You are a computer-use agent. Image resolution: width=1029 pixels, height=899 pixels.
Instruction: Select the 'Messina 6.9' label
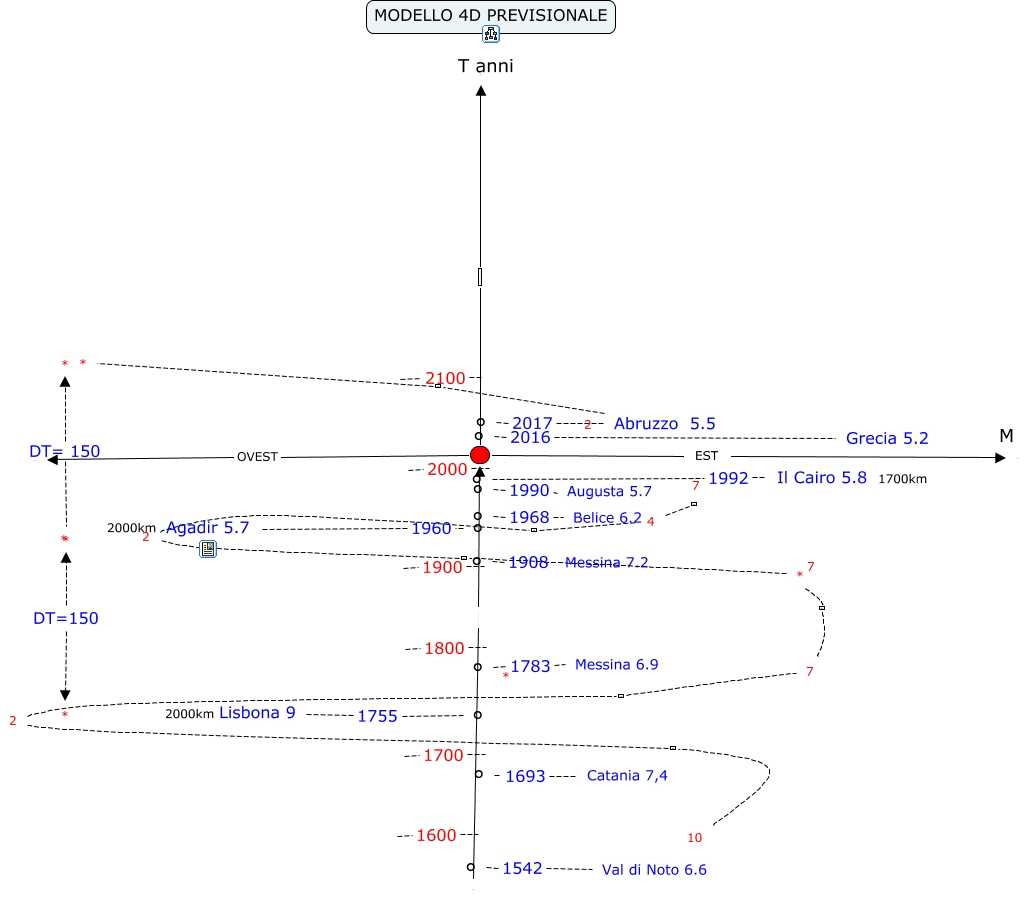[616, 665]
